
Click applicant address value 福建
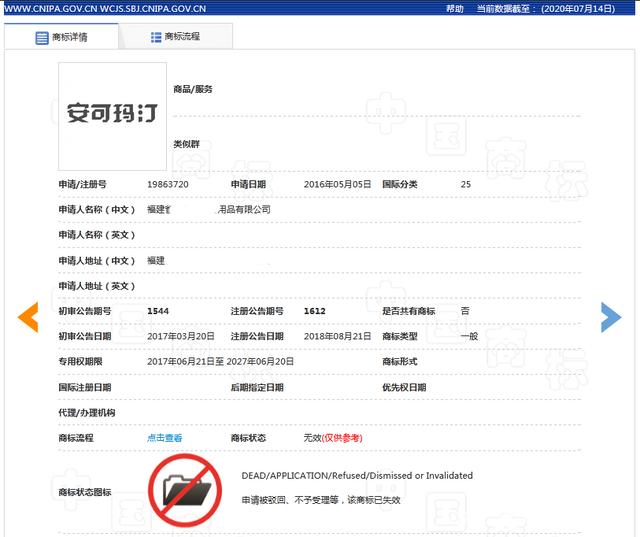pyautogui.click(x=156, y=260)
